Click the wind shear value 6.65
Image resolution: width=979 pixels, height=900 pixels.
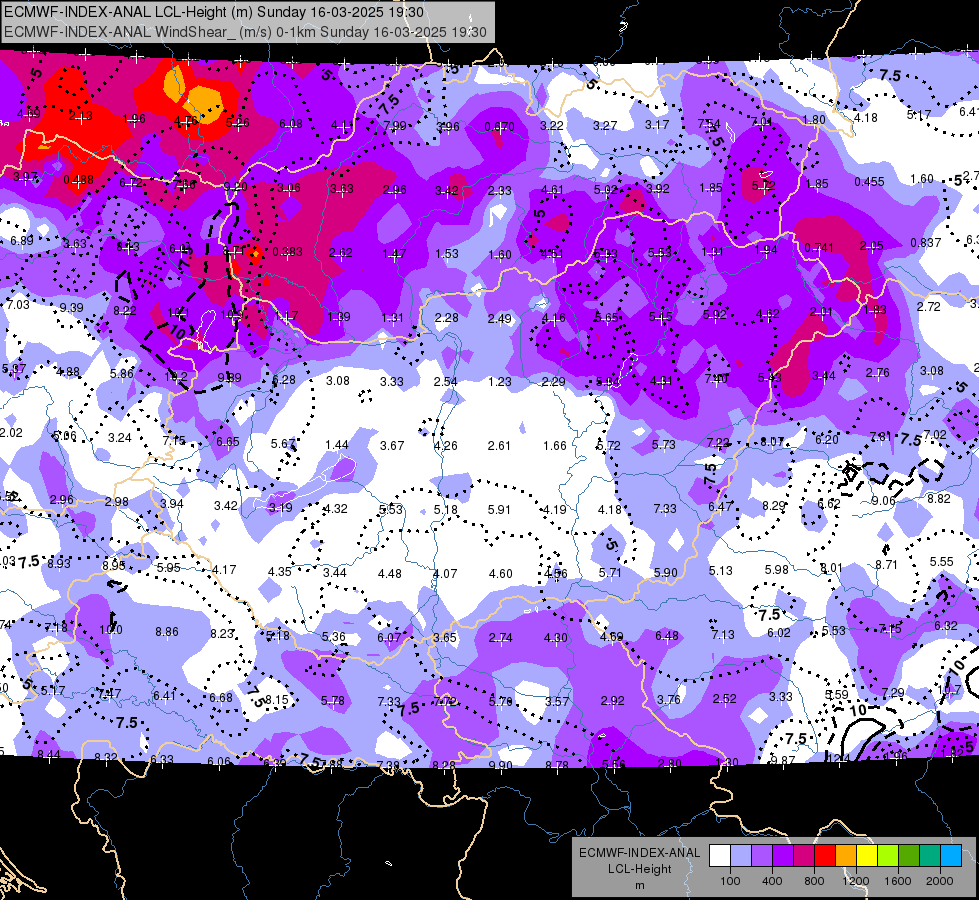point(228,441)
